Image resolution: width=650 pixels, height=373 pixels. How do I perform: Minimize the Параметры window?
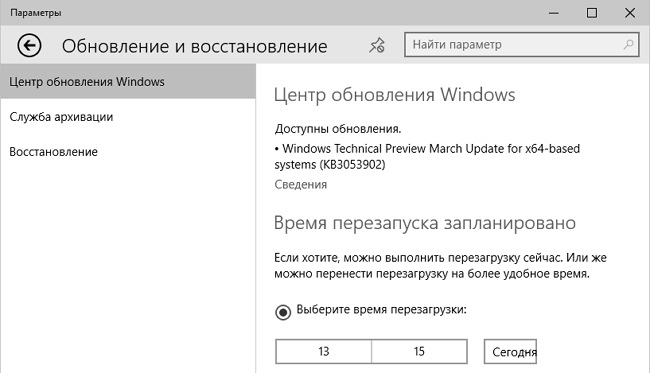(x=553, y=13)
